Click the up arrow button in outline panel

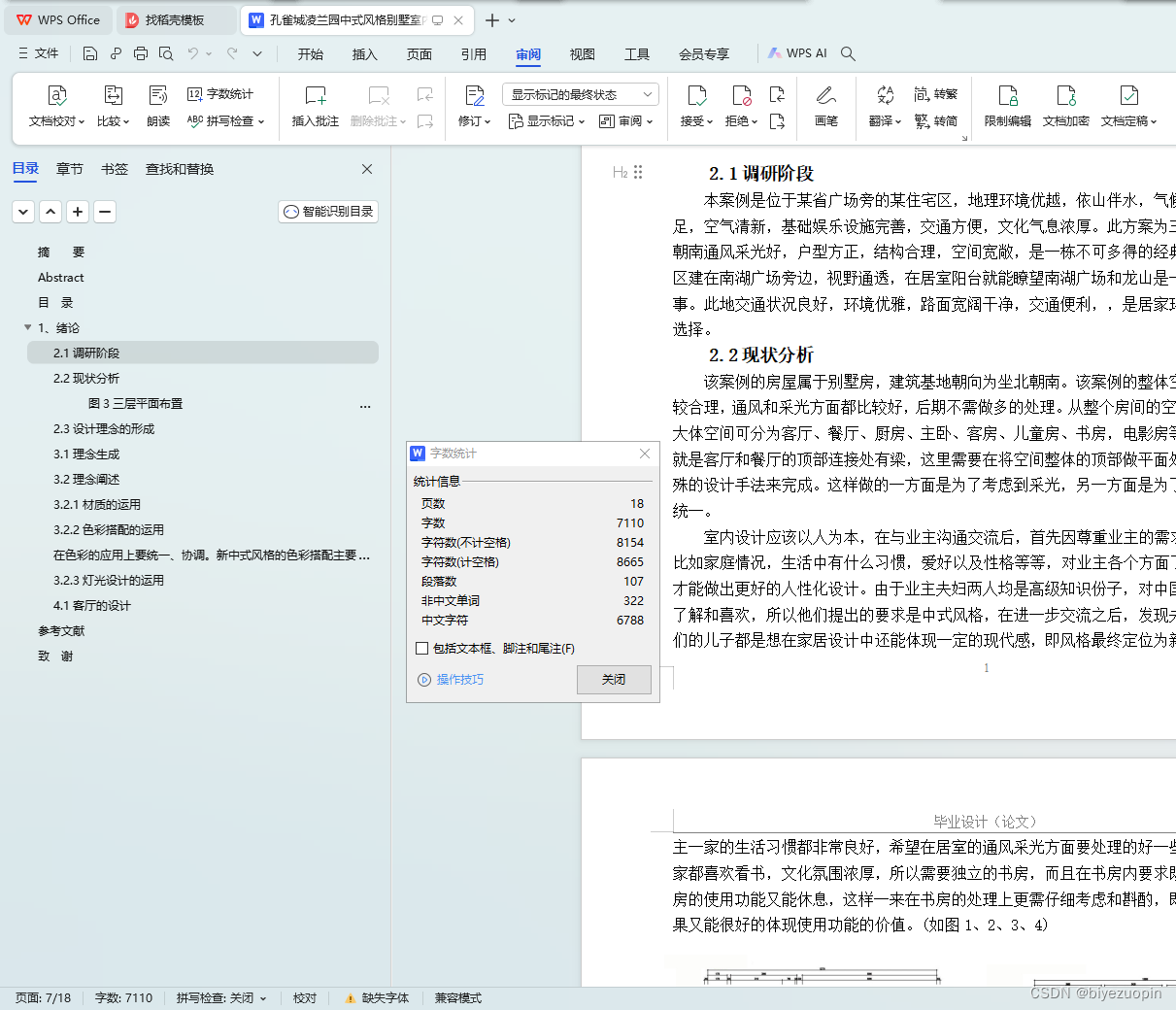pos(50,211)
